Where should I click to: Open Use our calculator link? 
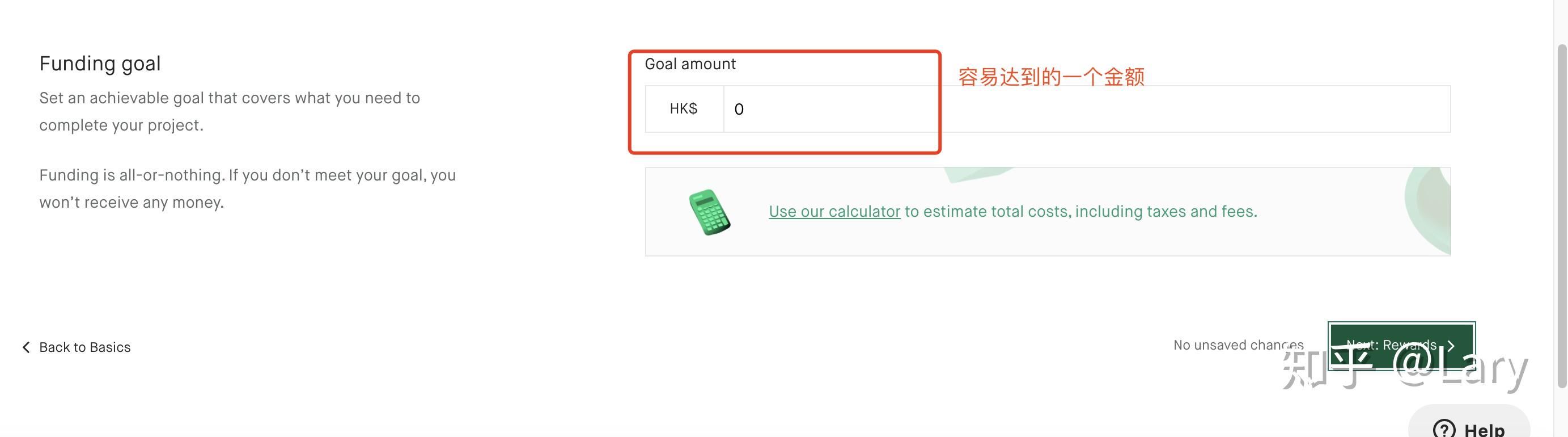tap(834, 211)
